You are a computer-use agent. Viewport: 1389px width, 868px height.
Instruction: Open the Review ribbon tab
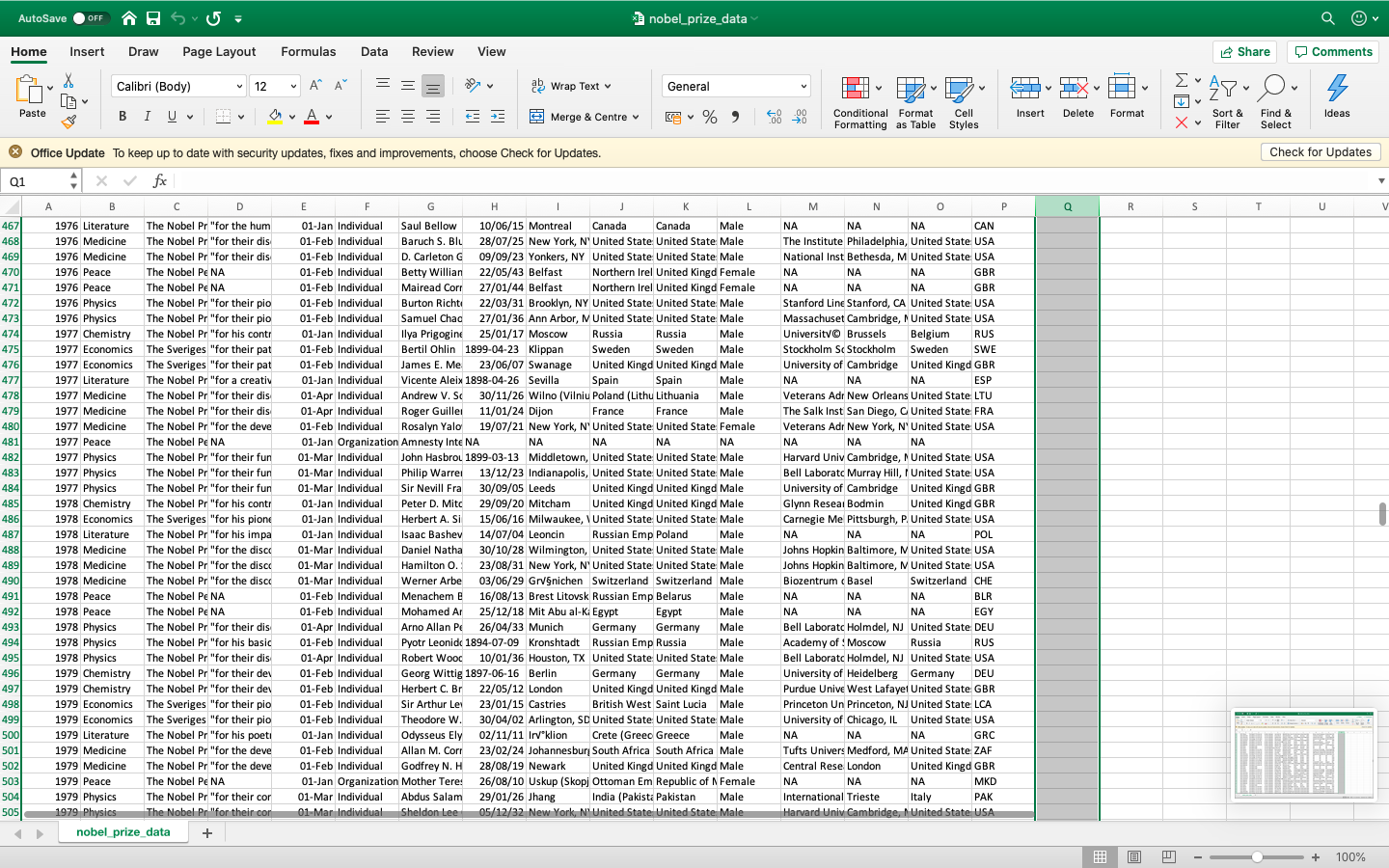[432, 52]
